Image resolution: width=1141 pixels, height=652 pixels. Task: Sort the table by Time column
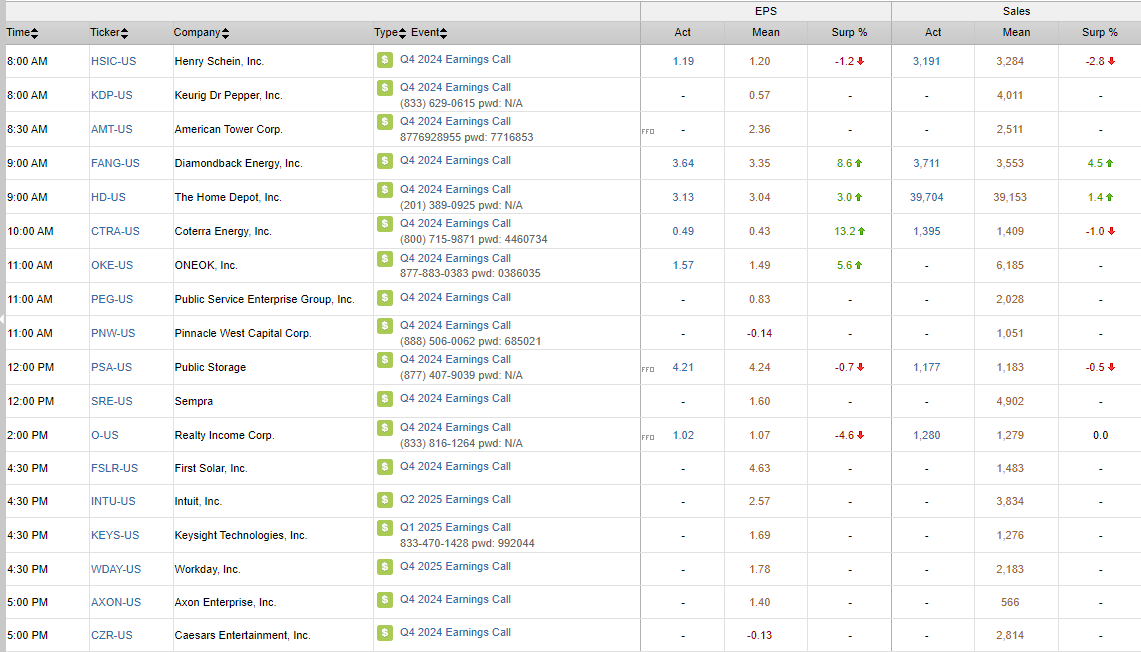click(x=22, y=33)
